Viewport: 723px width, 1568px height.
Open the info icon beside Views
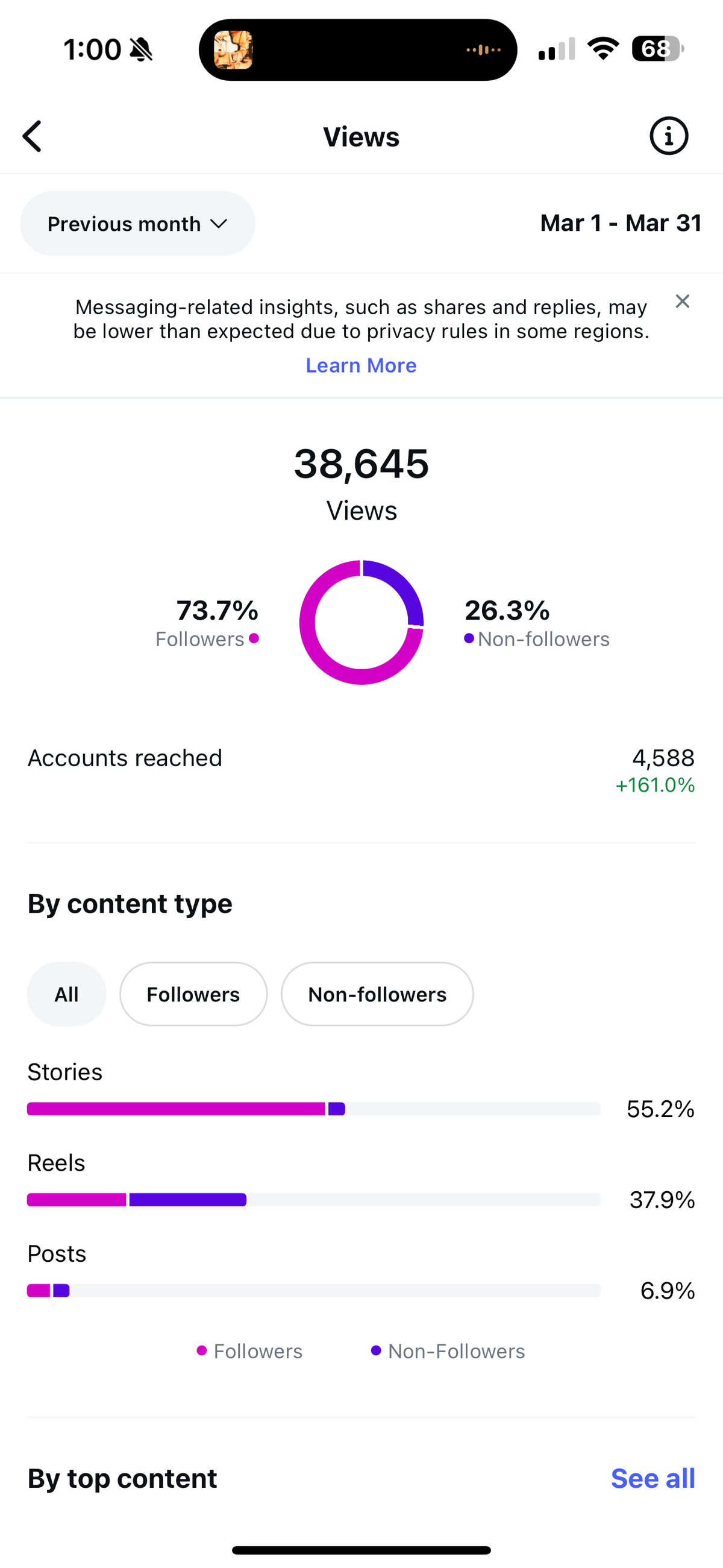click(669, 136)
